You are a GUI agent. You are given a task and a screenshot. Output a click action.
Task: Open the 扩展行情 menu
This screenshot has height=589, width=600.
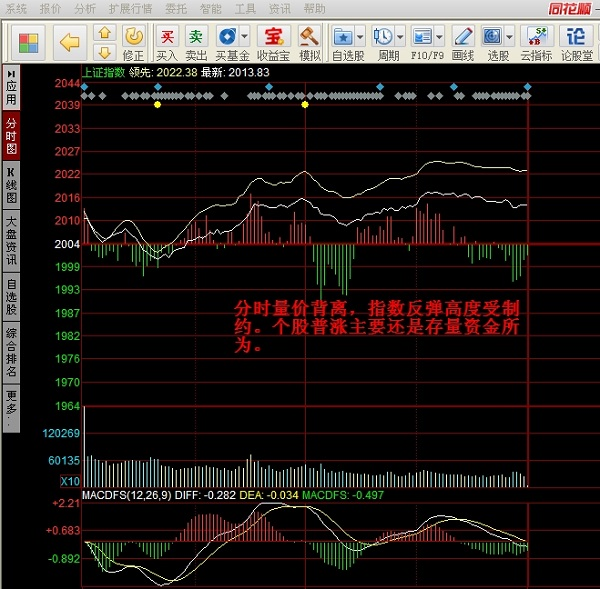point(130,9)
